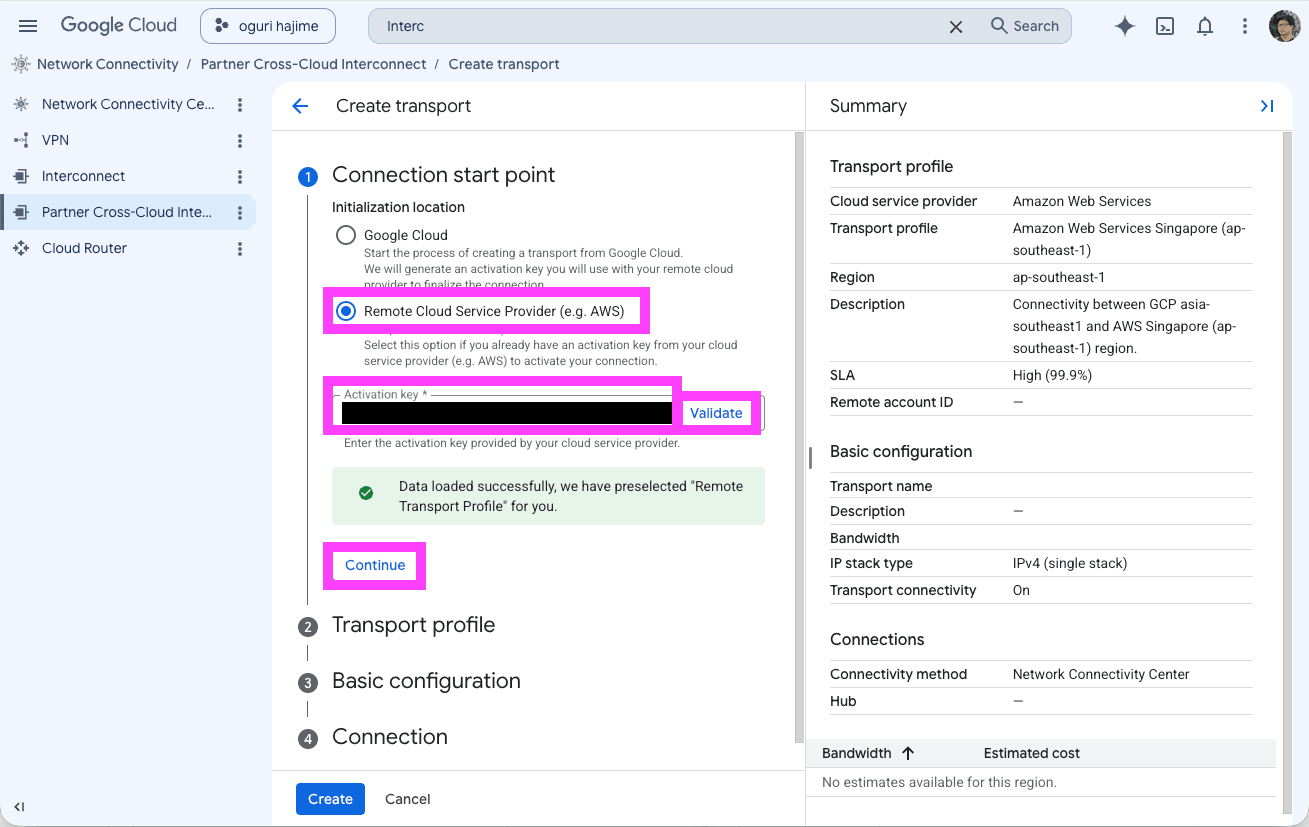The image size is (1309, 827).
Task: Open the oguri hajime project selector
Action: click(x=268, y=26)
